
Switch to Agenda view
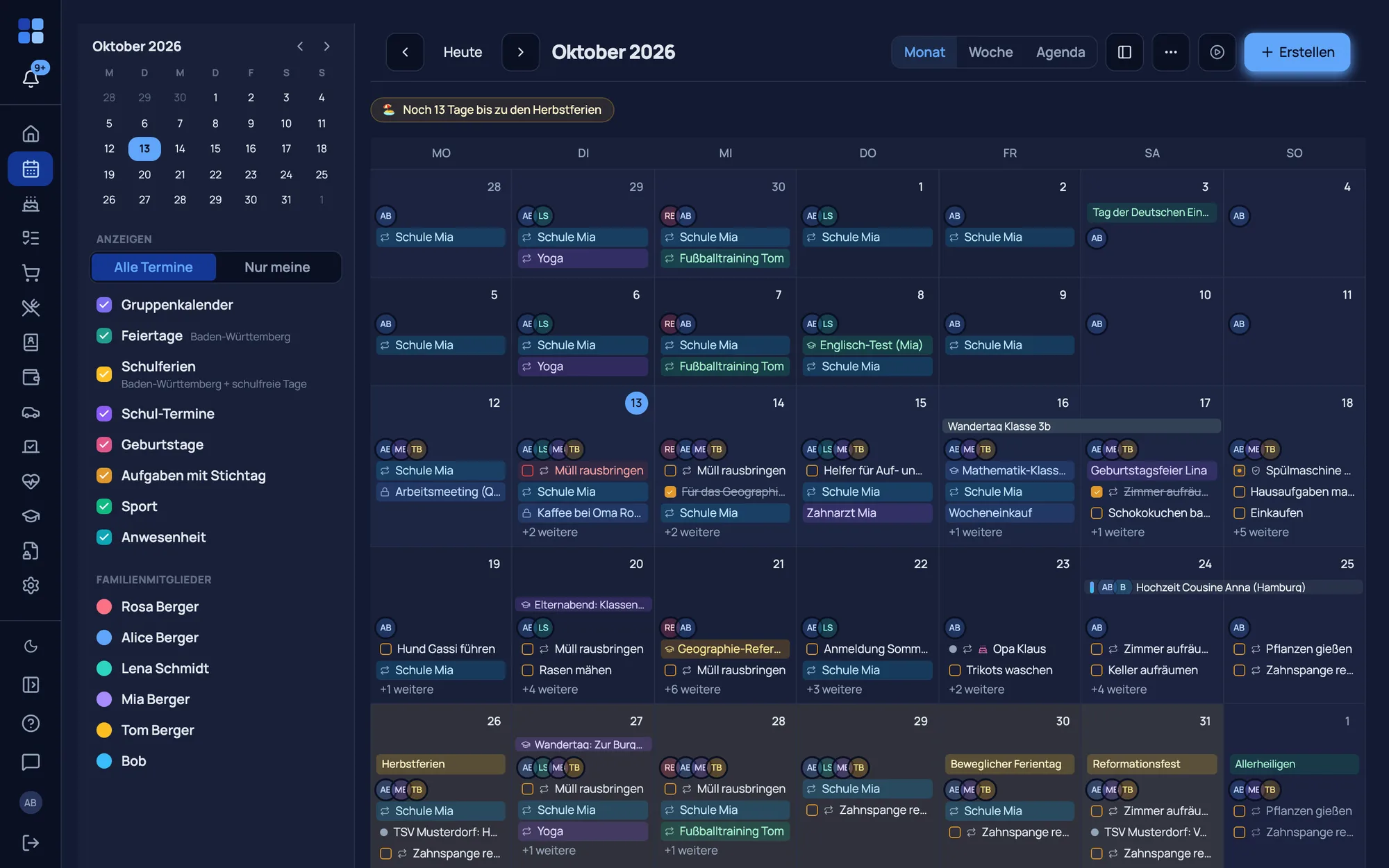coord(1060,52)
